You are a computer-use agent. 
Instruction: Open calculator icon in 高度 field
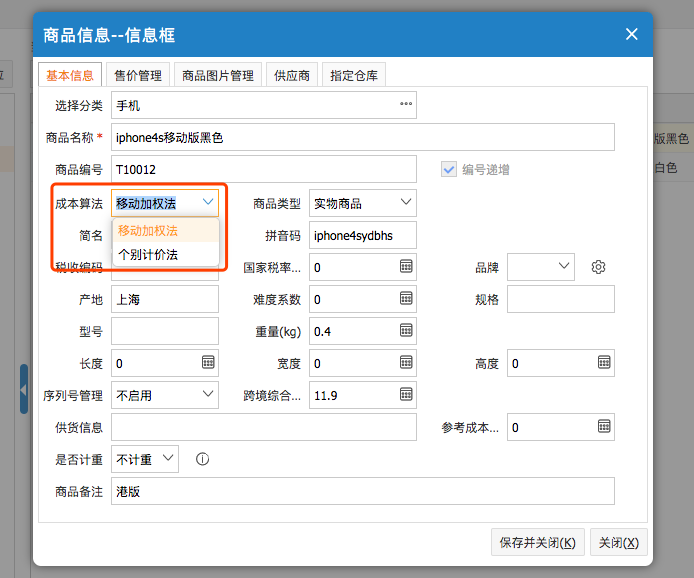(x=604, y=363)
